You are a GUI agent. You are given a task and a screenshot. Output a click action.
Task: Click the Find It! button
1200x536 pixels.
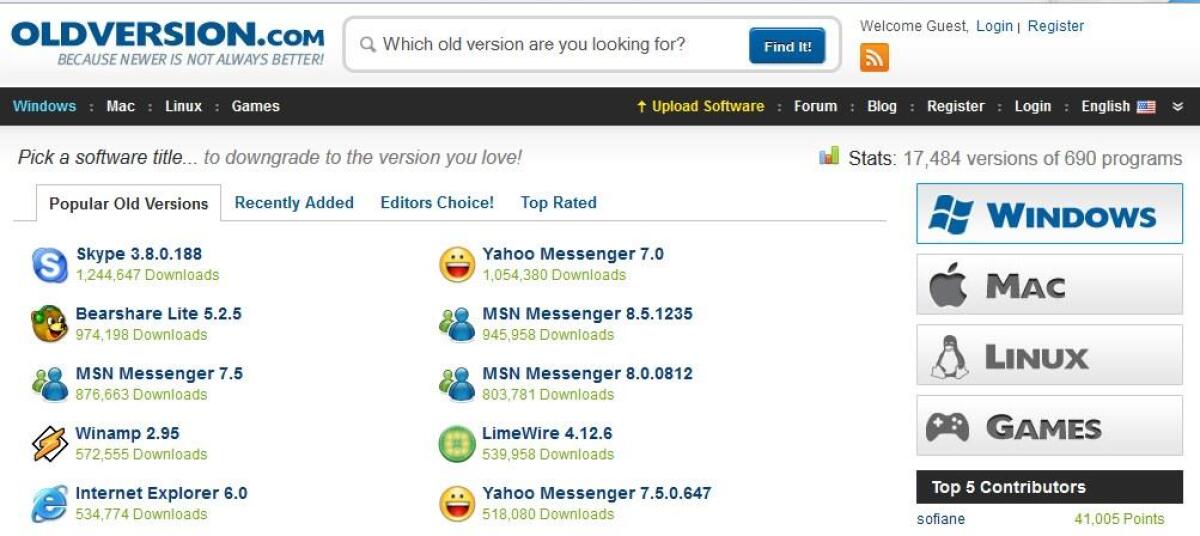787,46
